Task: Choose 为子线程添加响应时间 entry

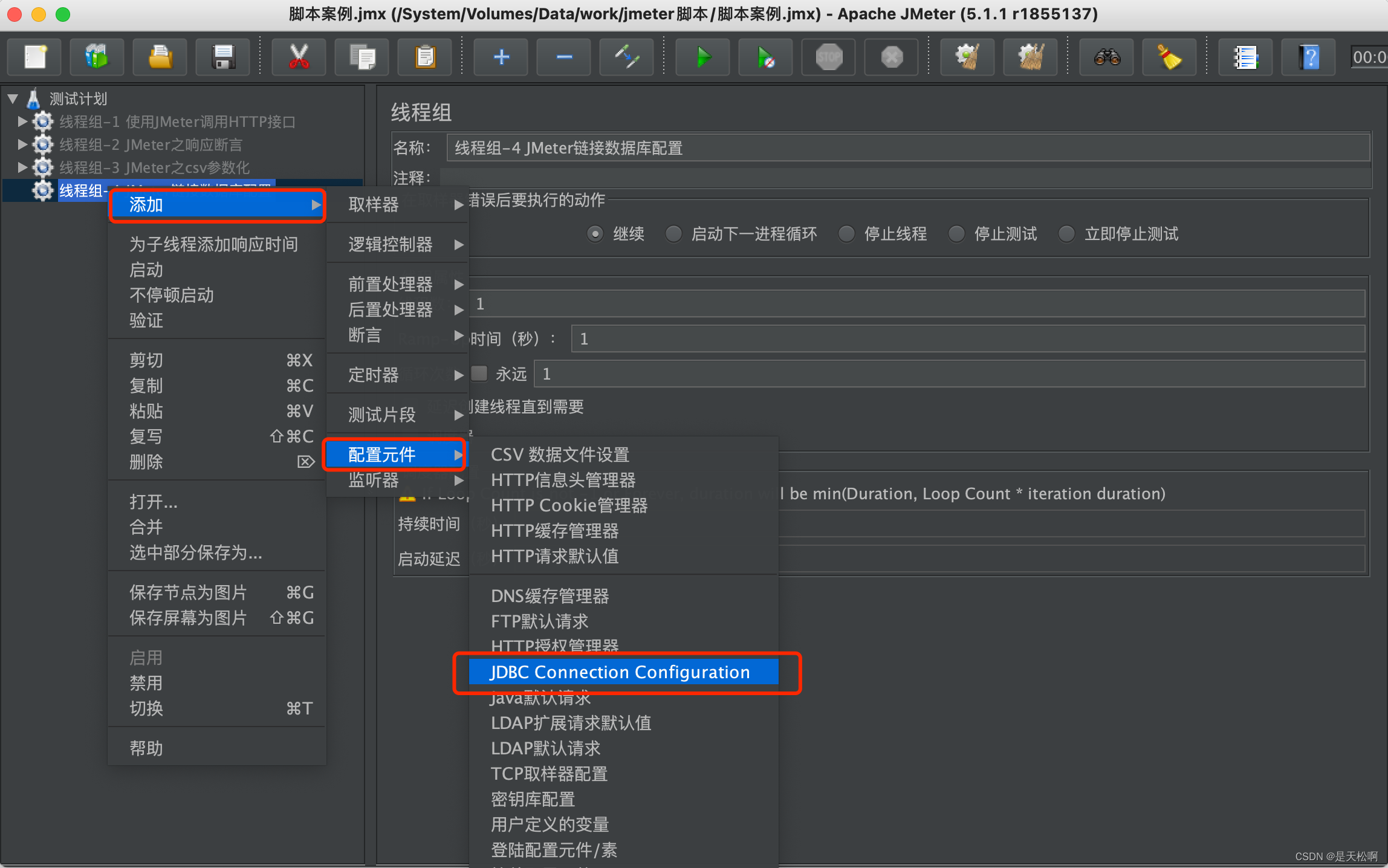Action: pyautogui.click(x=218, y=244)
